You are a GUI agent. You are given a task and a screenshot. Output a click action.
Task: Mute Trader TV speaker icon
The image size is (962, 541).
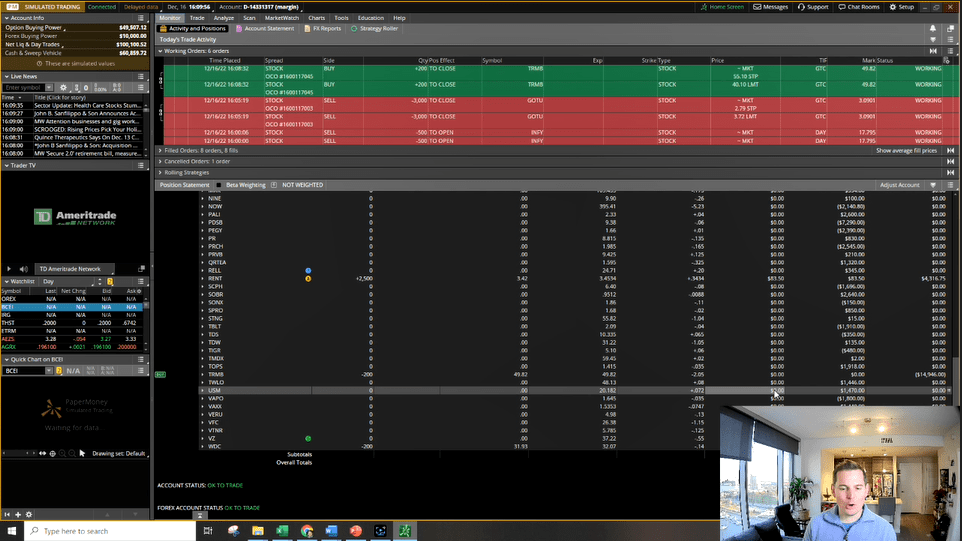coord(22,269)
